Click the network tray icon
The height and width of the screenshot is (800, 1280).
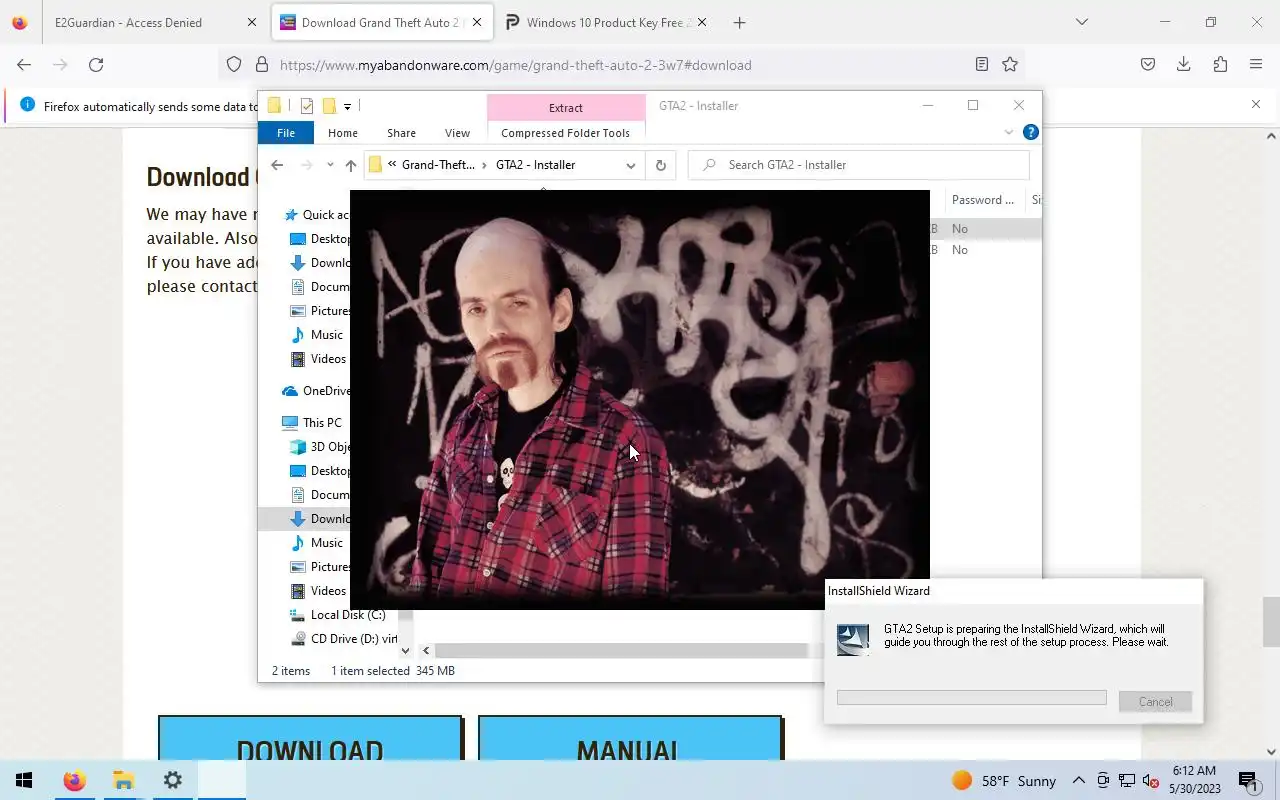(x=1126, y=781)
